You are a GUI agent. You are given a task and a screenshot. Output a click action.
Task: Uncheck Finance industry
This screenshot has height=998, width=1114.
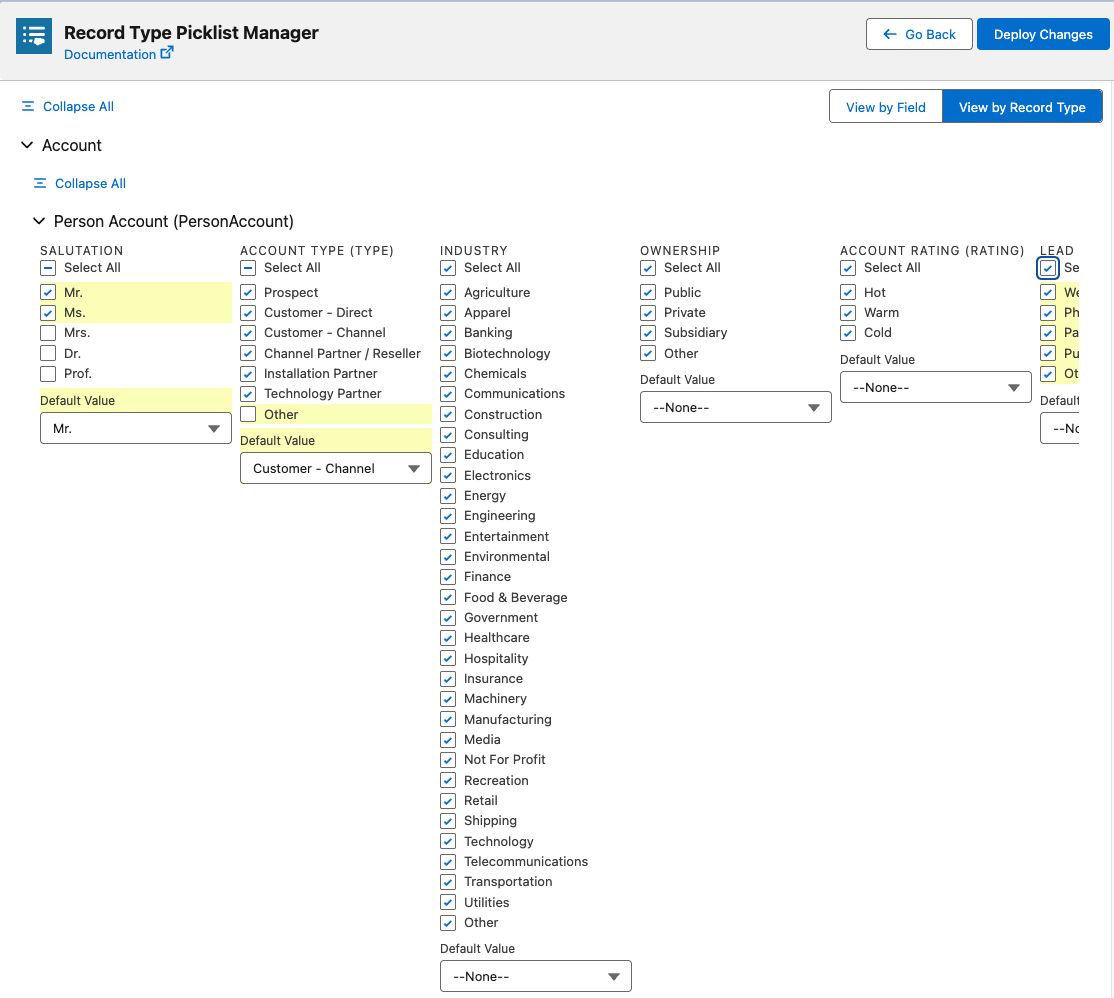pos(448,577)
